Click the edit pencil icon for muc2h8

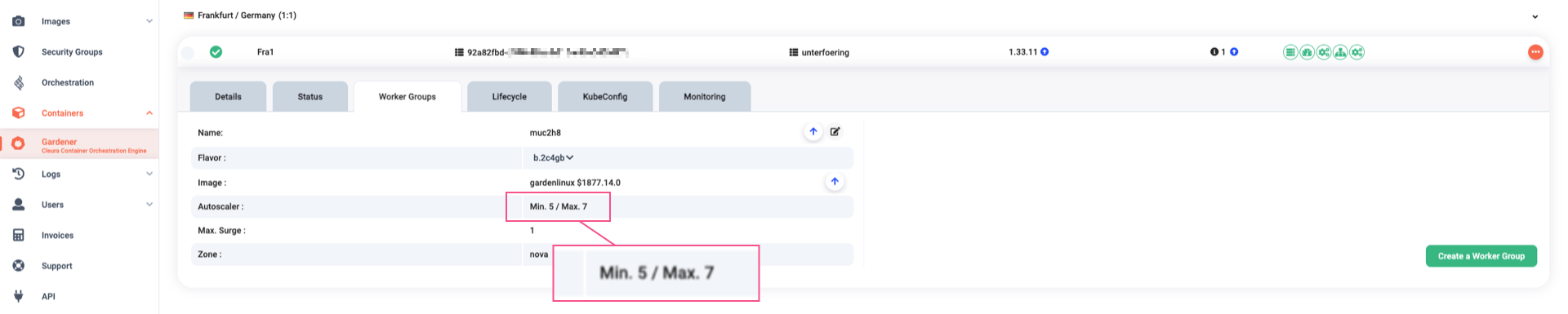(x=835, y=131)
